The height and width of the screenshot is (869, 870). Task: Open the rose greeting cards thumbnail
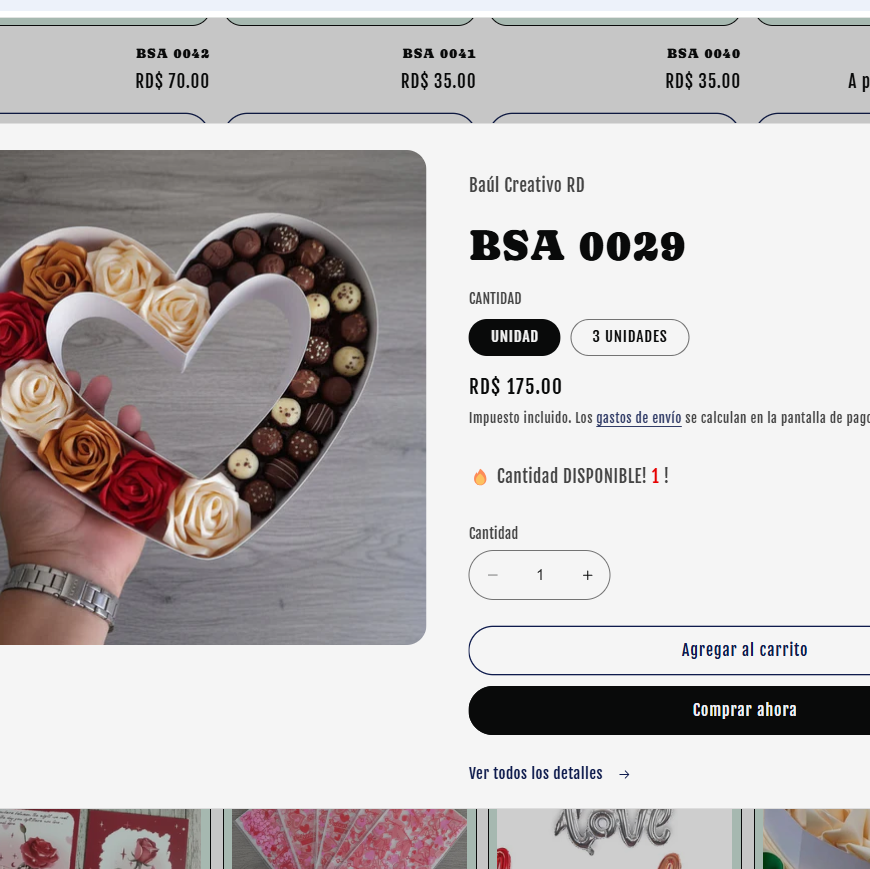click(100, 840)
